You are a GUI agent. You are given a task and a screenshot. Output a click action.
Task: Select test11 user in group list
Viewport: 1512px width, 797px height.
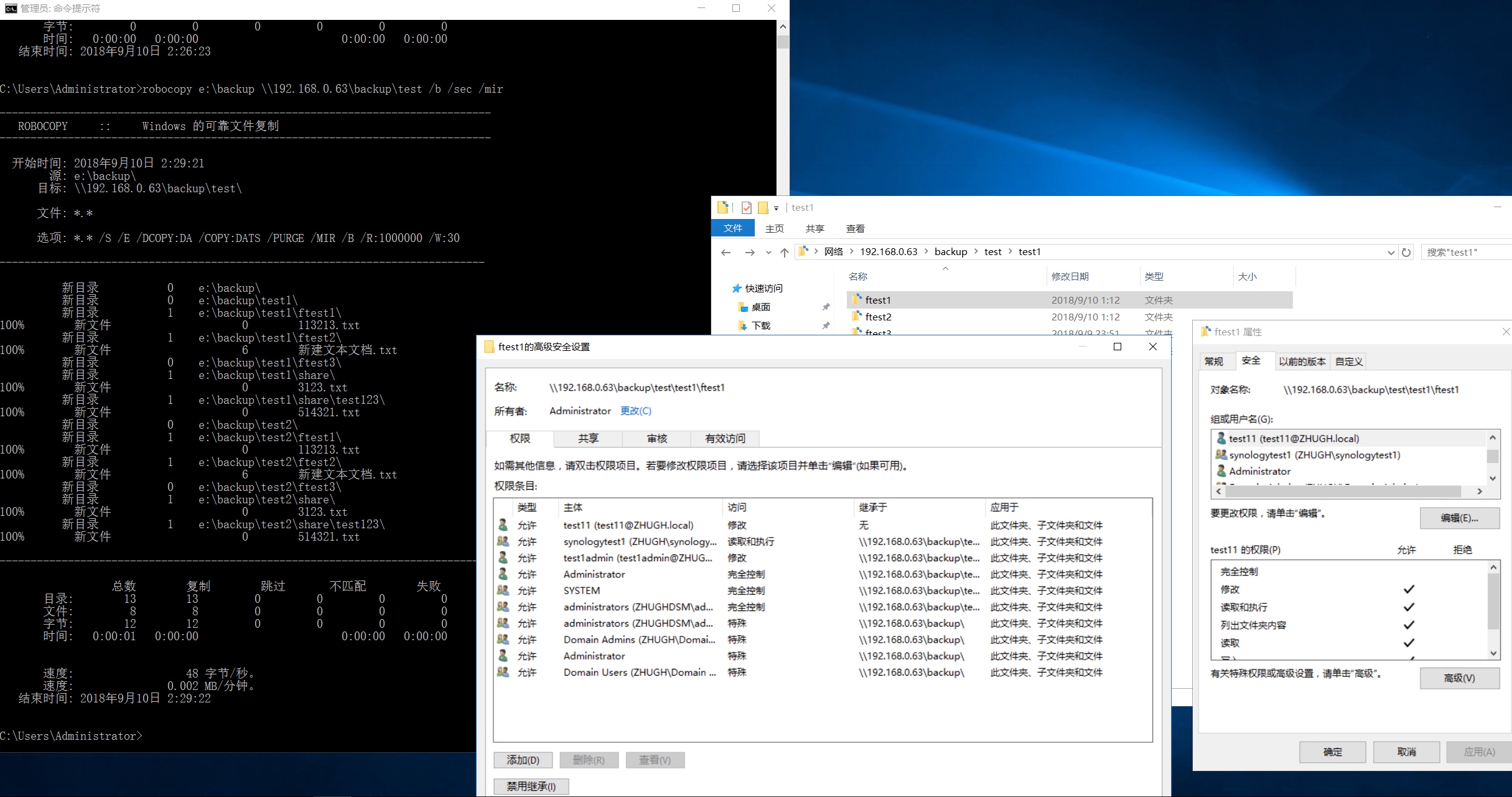pyautogui.click(x=1349, y=438)
